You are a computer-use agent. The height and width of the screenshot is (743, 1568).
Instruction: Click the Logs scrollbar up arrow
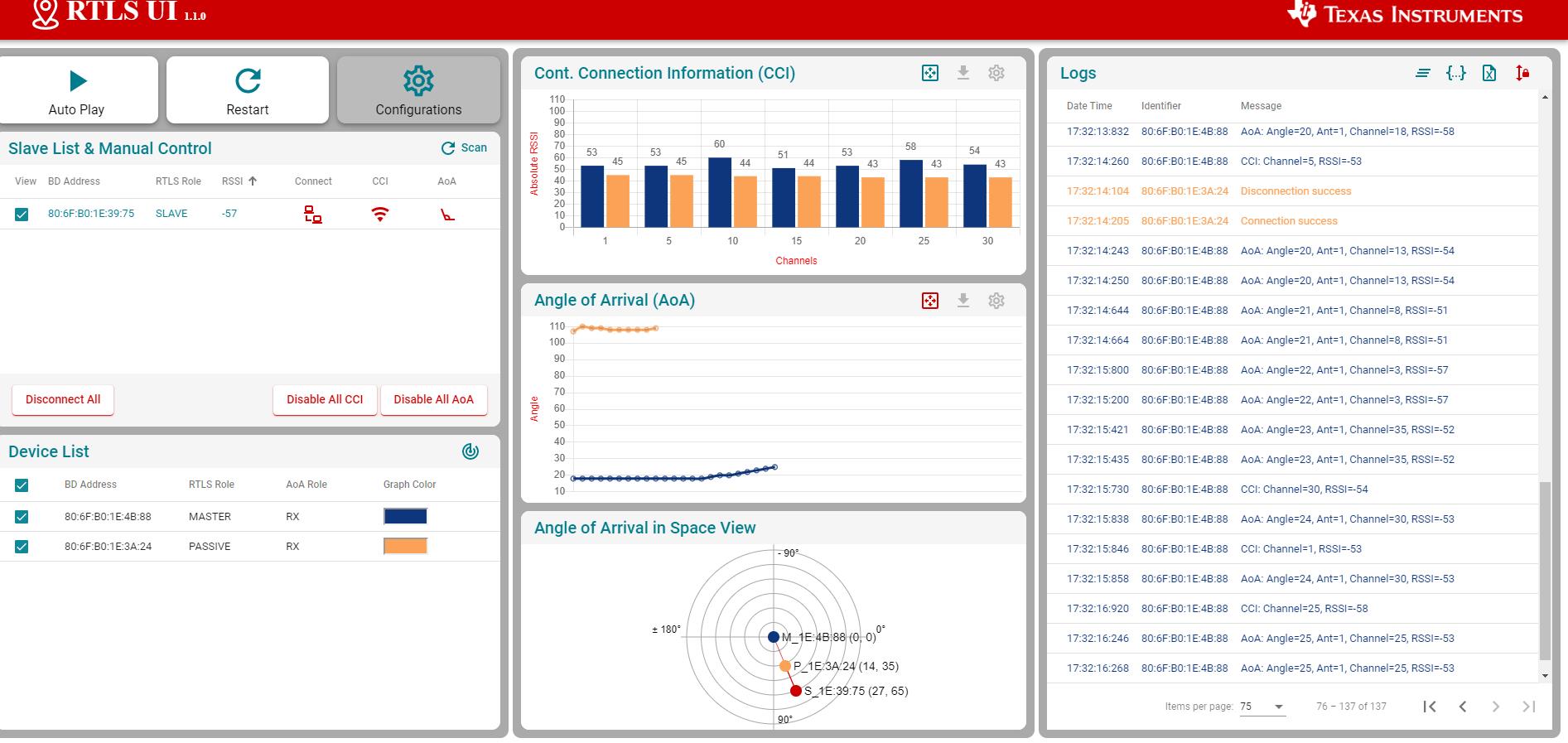point(1544,98)
